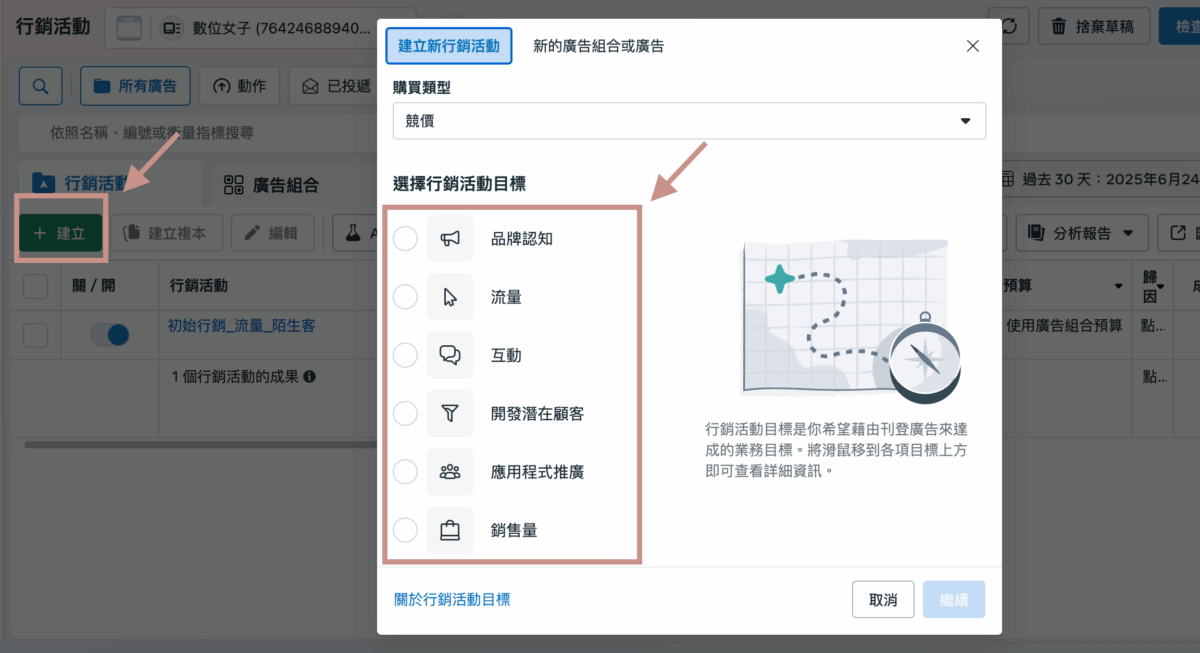This screenshot has height=653, width=1200.
Task: Click the search magnifier icon
Action: click(x=41, y=86)
